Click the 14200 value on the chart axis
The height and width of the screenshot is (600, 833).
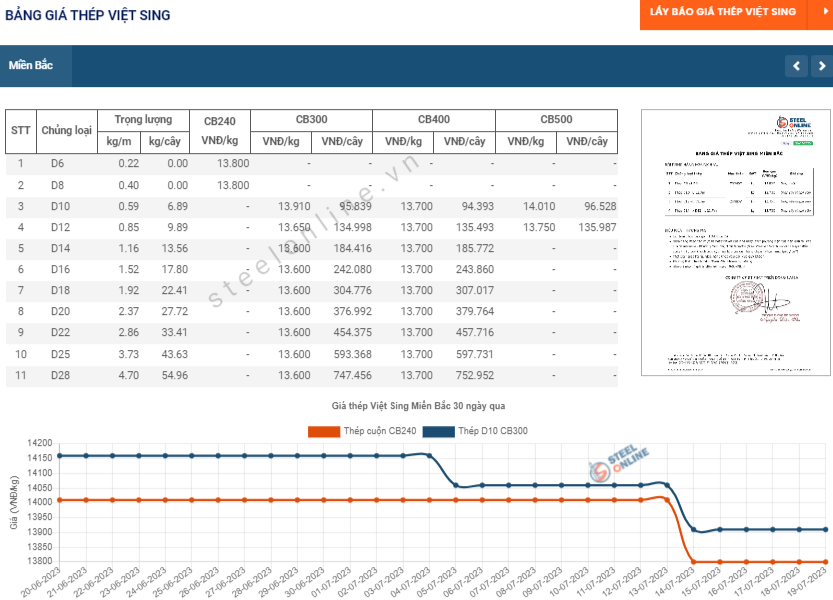click(x=40, y=443)
